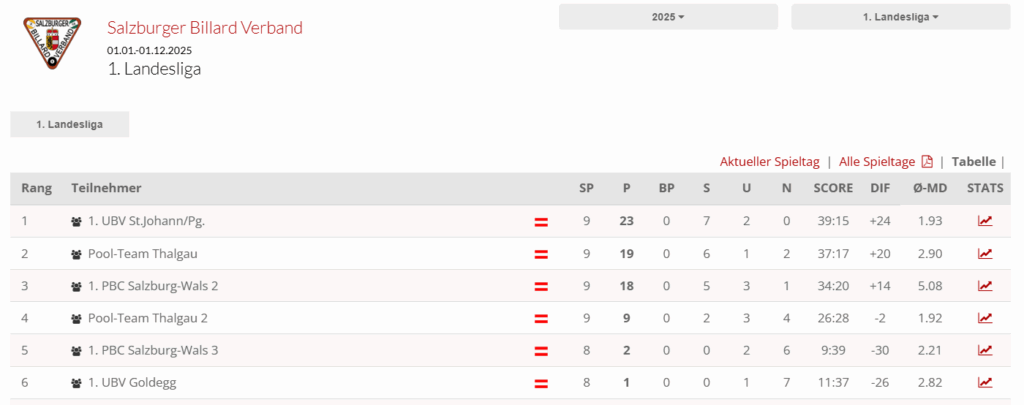Click the team icon beside Pool-Team Thalgau

[76, 254]
